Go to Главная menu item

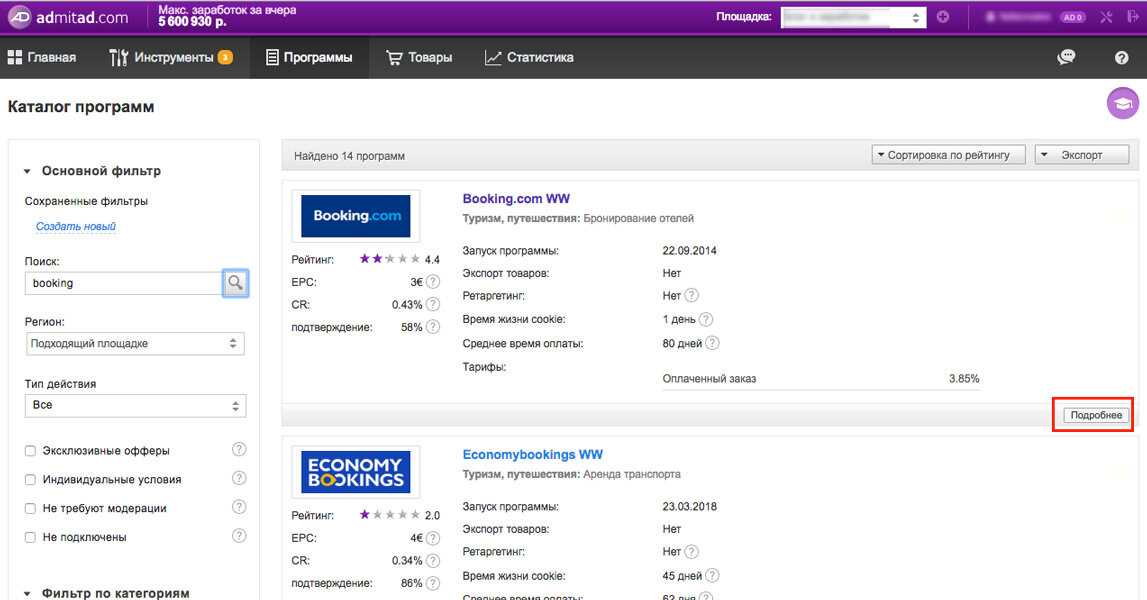42,57
